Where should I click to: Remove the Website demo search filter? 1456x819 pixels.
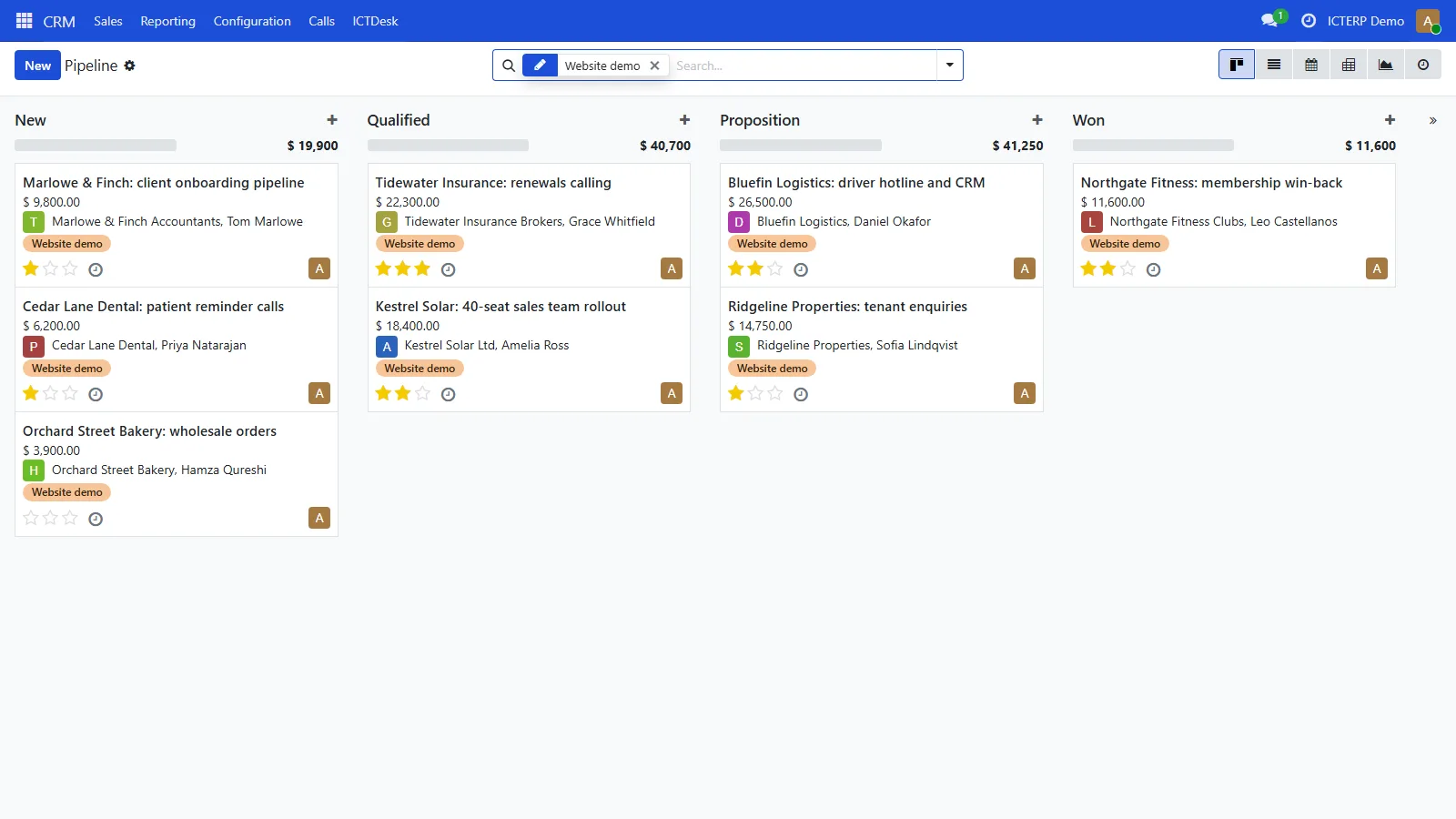tap(654, 66)
